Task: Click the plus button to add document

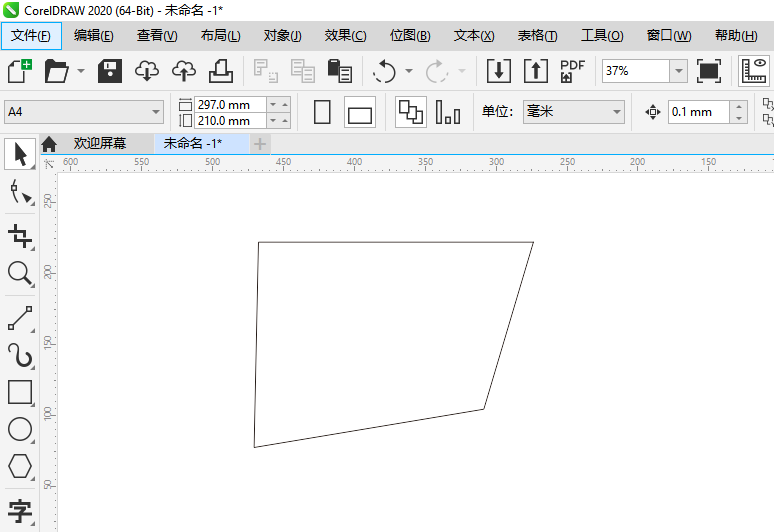Action: coord(260,144)
